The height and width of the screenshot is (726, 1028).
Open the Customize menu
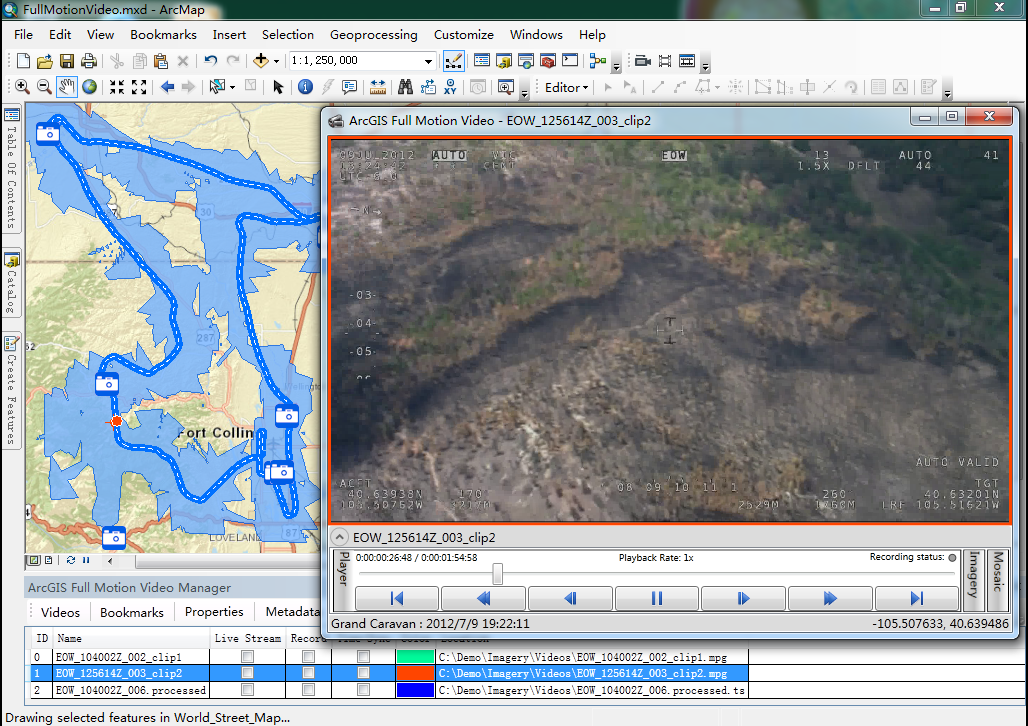464,35
